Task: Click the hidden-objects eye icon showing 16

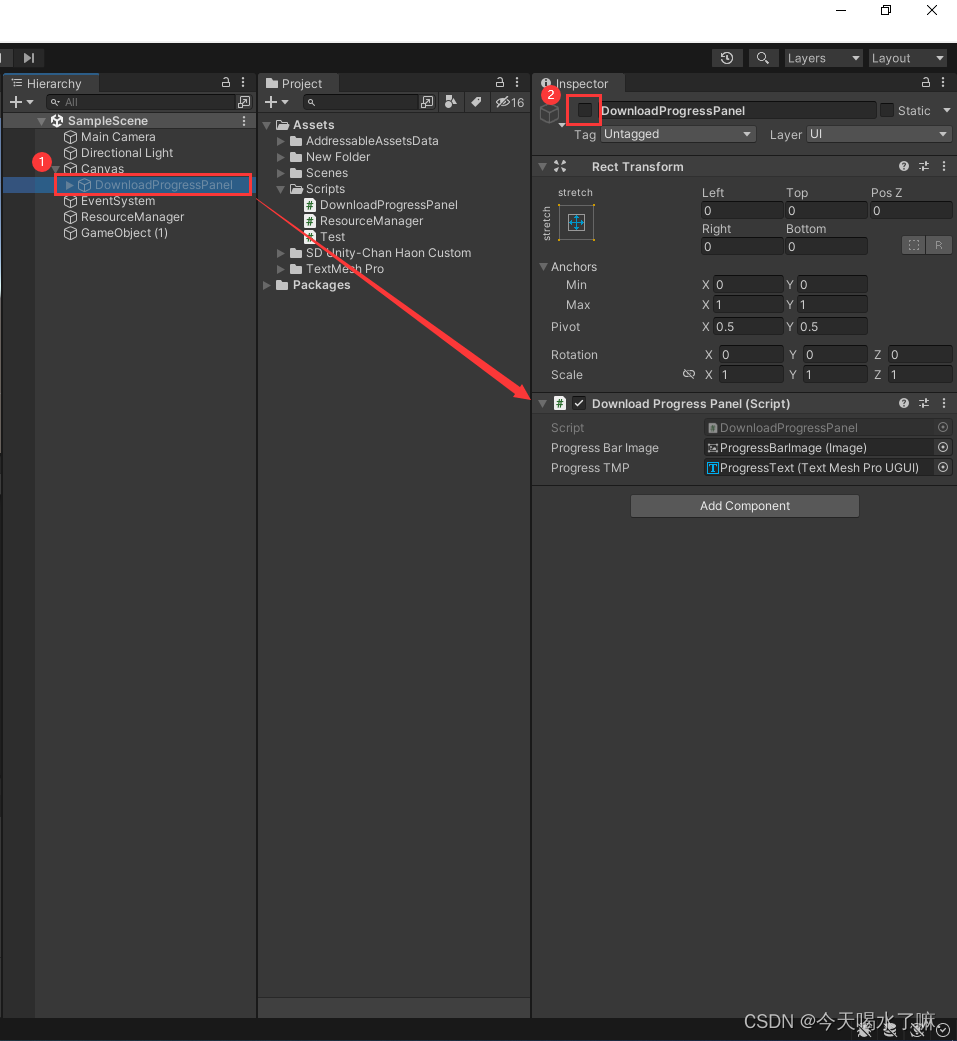Action: coord(504,102)
